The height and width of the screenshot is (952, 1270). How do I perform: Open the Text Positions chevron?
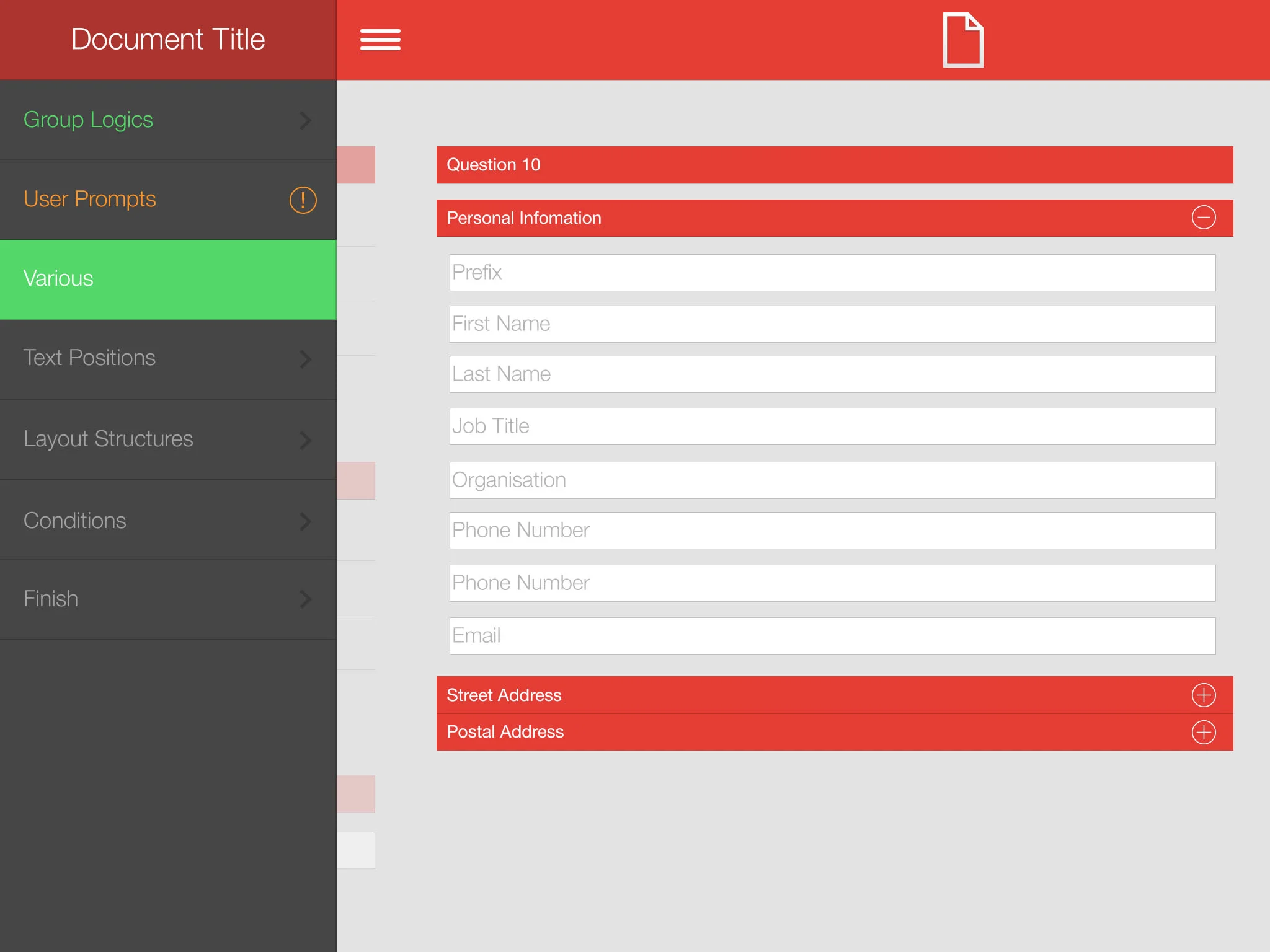point(305,359)
